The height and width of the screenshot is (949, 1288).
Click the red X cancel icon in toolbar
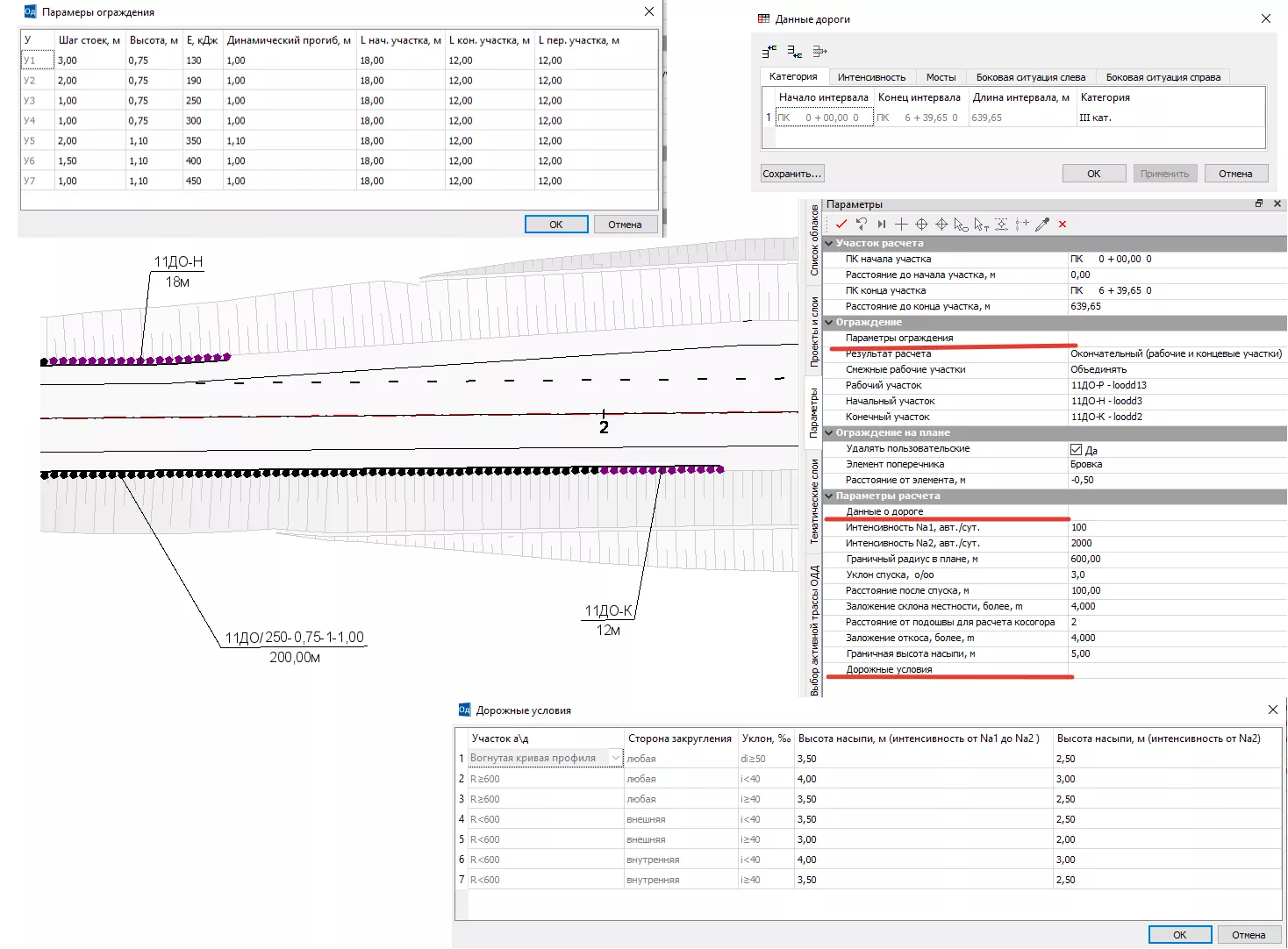pos(1063,225)
